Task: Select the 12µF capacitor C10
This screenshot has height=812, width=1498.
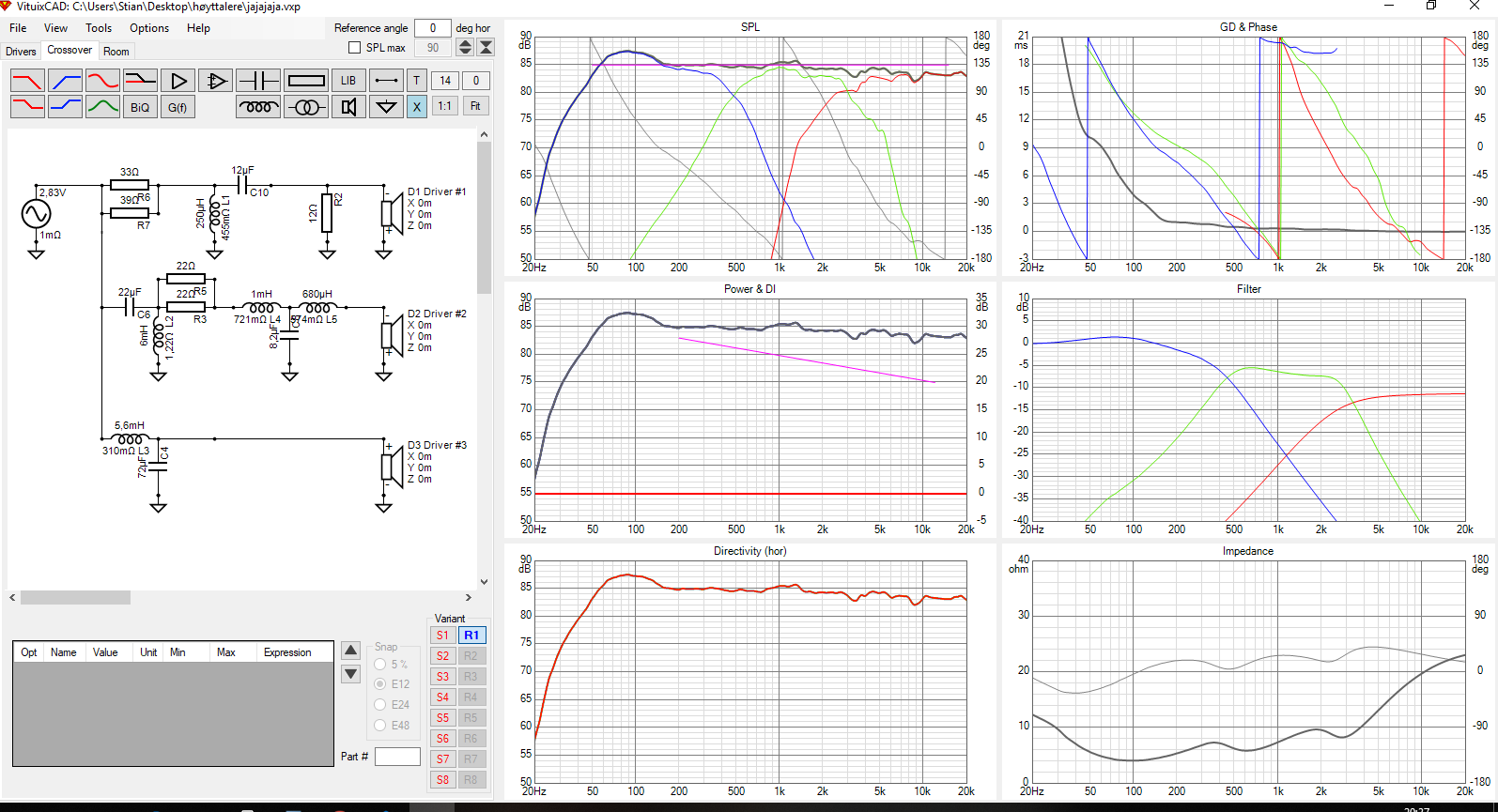Action: [x=243, y=185]
